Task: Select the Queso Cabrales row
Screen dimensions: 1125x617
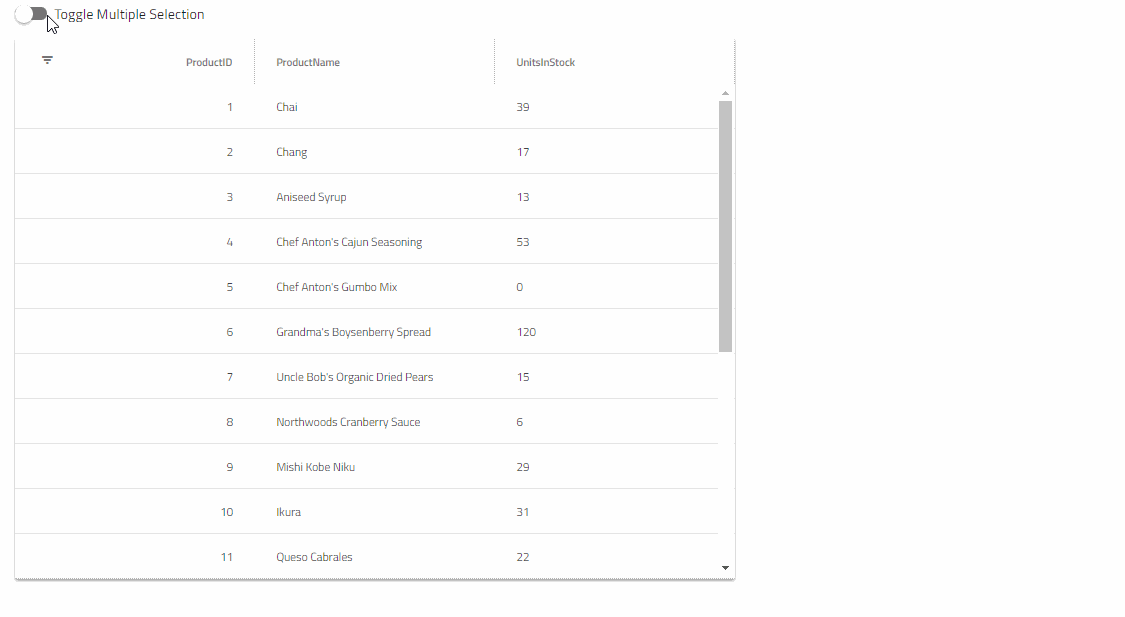Action: click(314, 556)
